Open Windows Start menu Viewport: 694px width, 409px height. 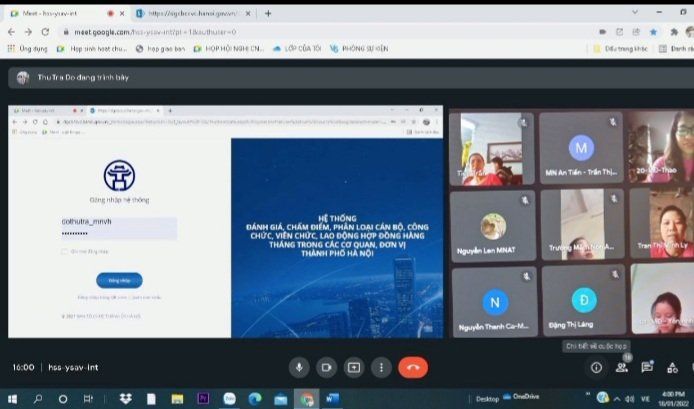[x=13, y=398]
